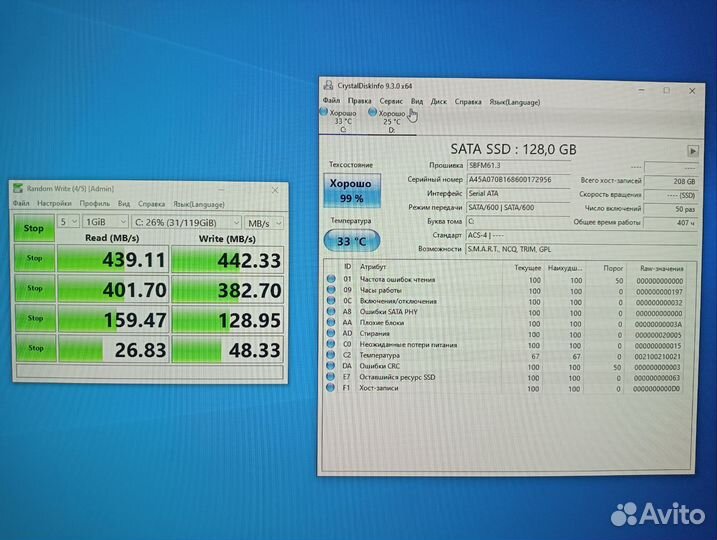The width and height of the screenshot is (717, 540).
Task: Click the Порог column header
Action: [613, 268]
